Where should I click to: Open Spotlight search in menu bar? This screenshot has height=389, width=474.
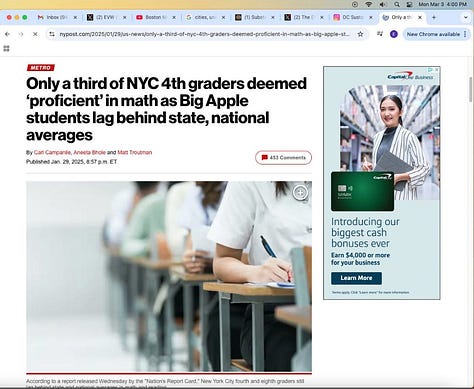click(x=397, y=4)
